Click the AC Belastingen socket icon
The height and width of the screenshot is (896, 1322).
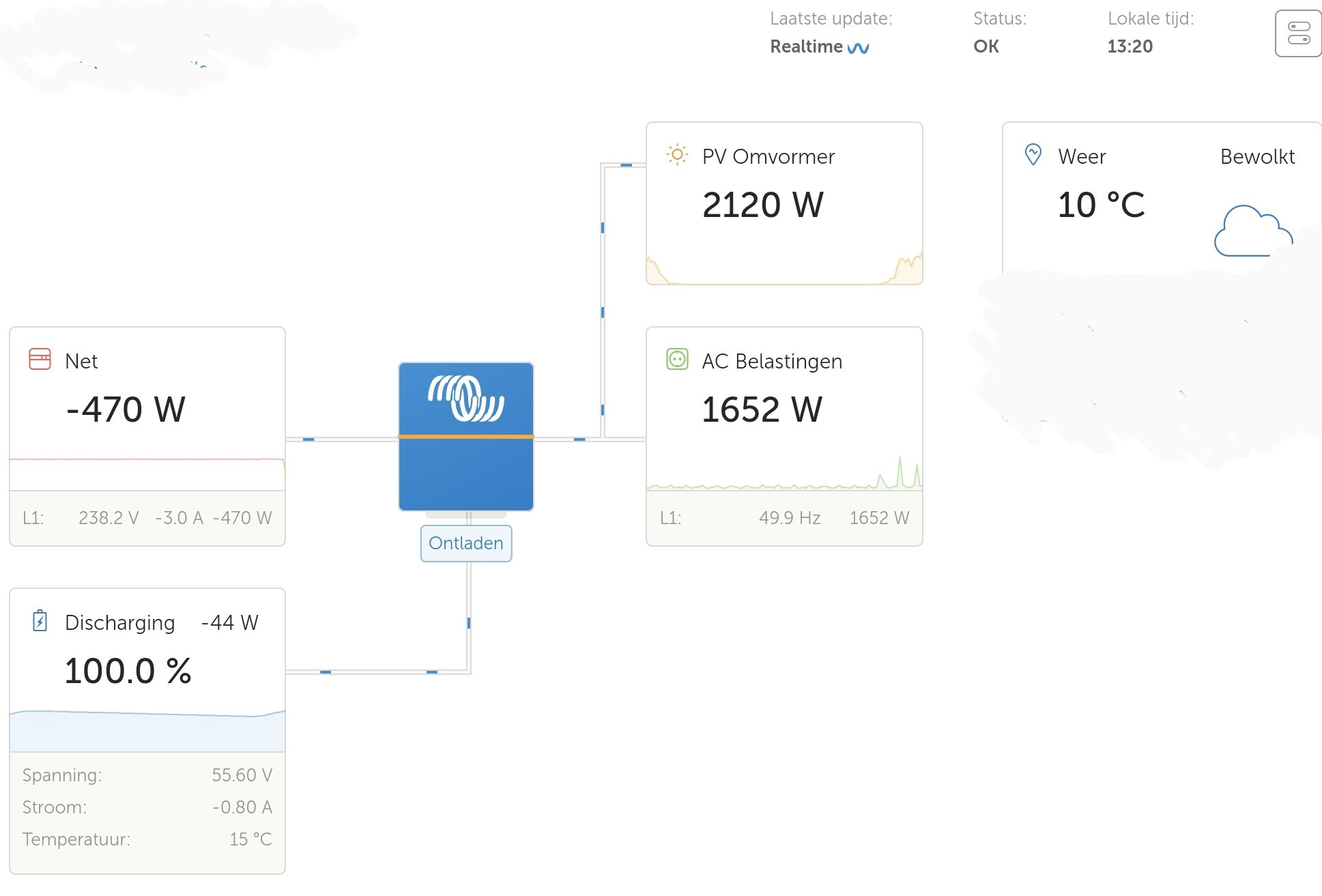676,359
